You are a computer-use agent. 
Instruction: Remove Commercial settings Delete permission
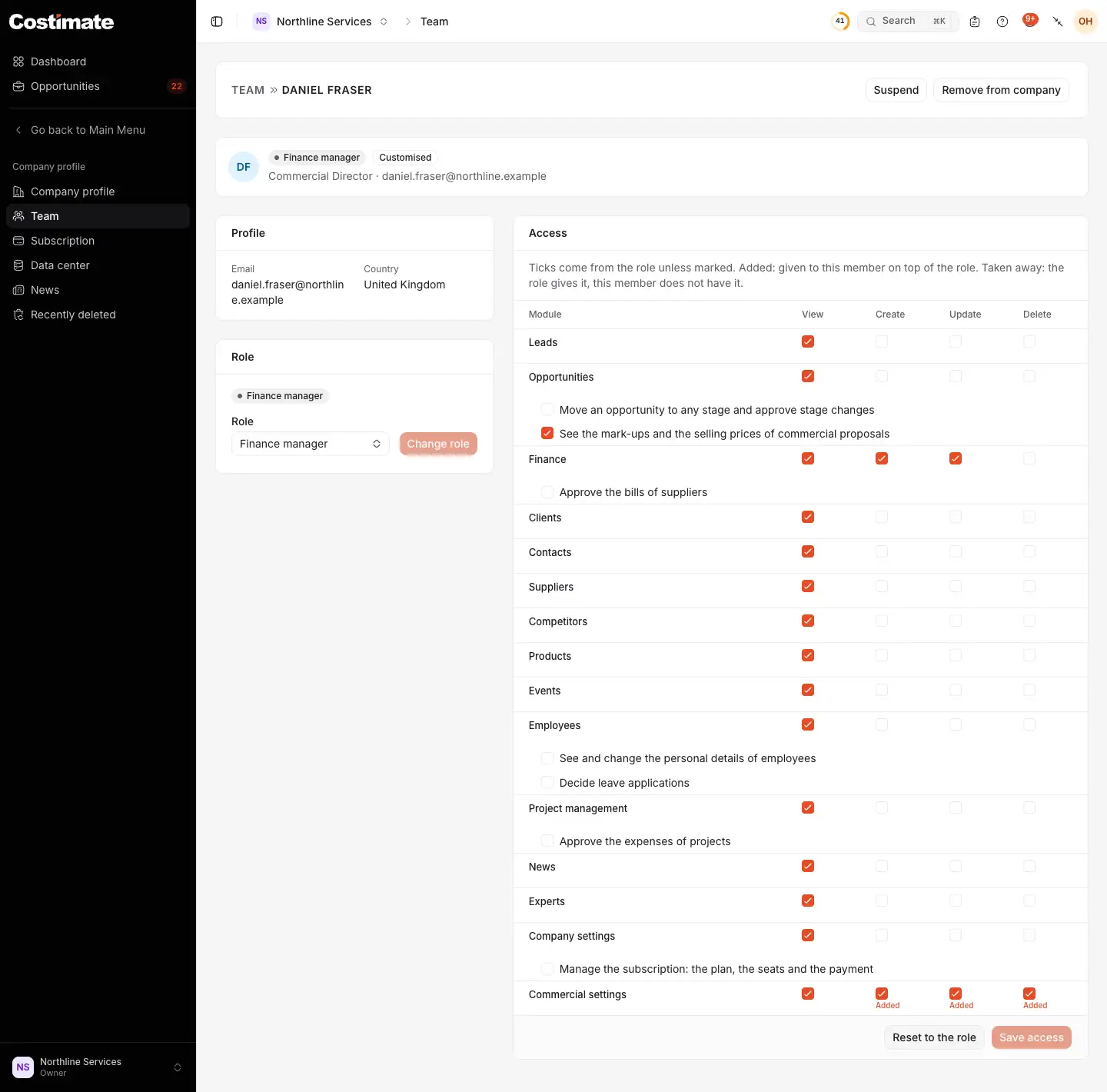pos(1029,994)
